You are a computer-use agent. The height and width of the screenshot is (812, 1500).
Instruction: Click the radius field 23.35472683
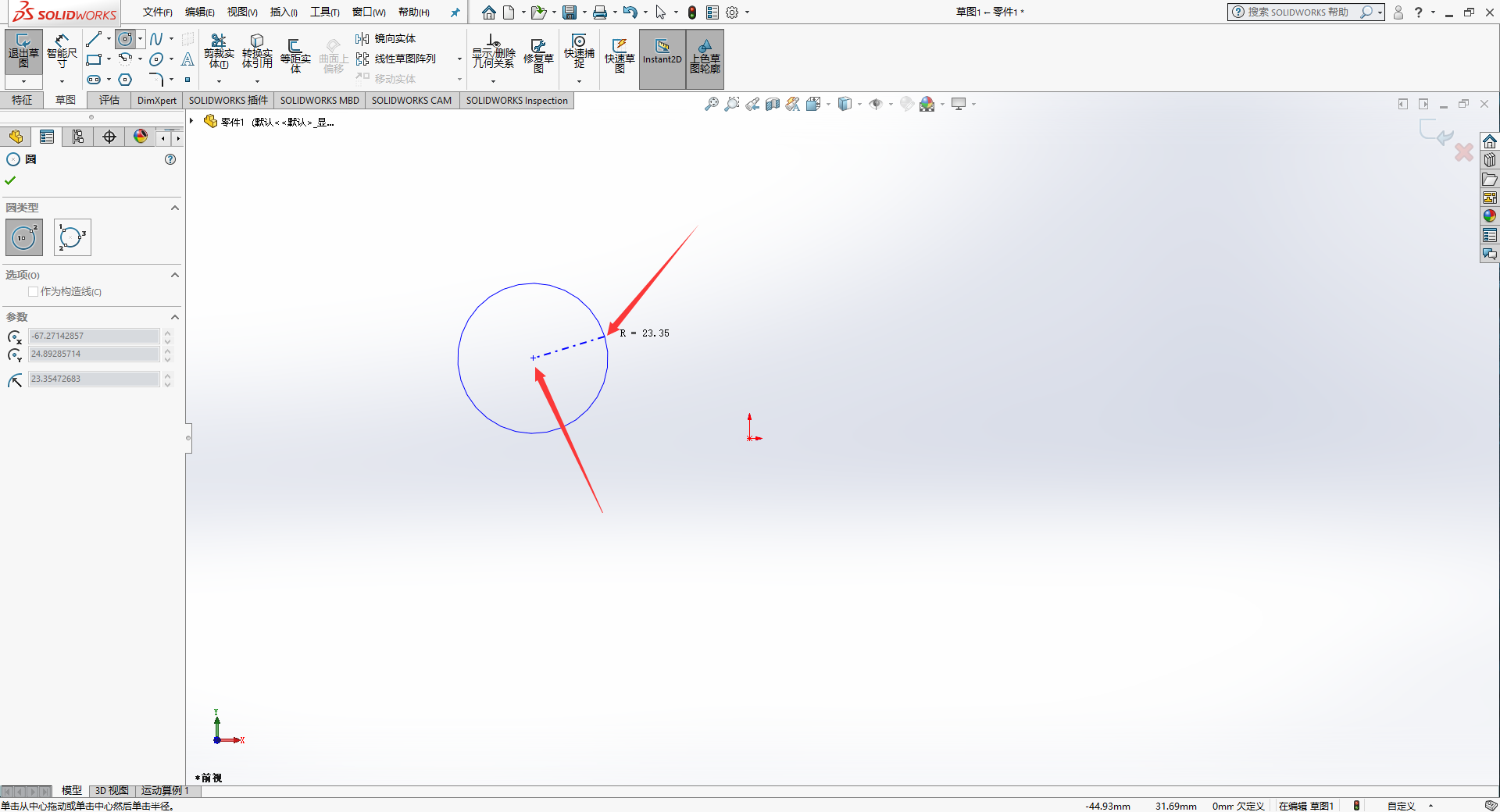(x=94, y=379)
